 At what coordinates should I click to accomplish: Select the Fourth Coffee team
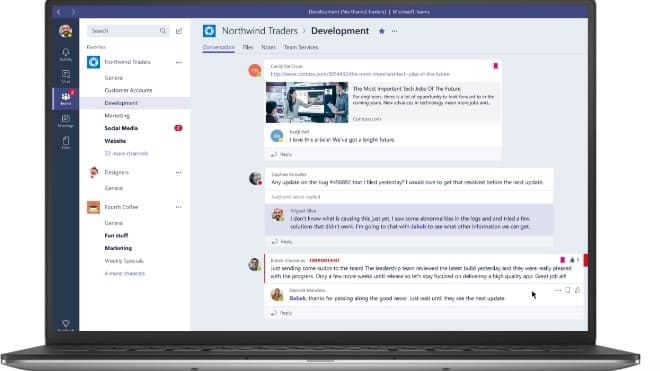click(121, 207)
